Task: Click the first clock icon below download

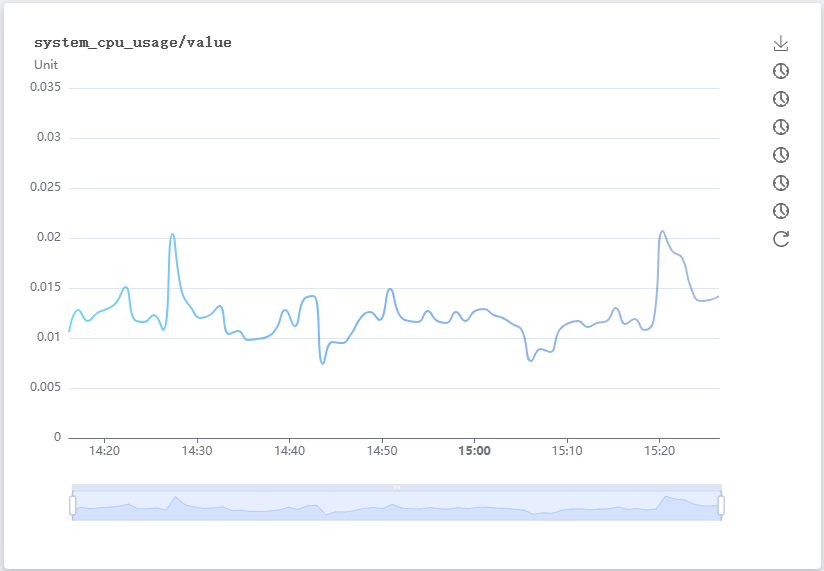Action: [782, 71]
